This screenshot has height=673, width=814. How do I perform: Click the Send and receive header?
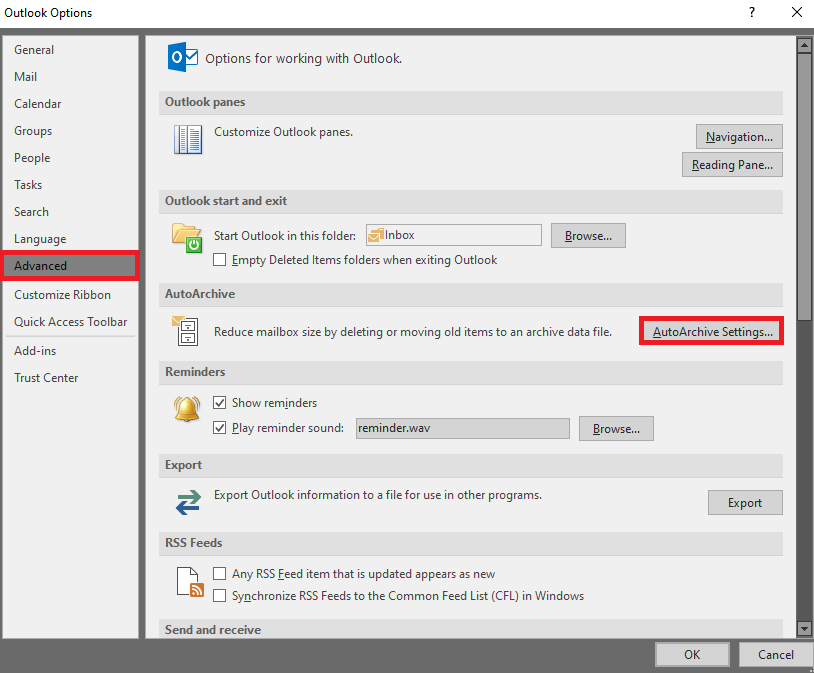471,629
